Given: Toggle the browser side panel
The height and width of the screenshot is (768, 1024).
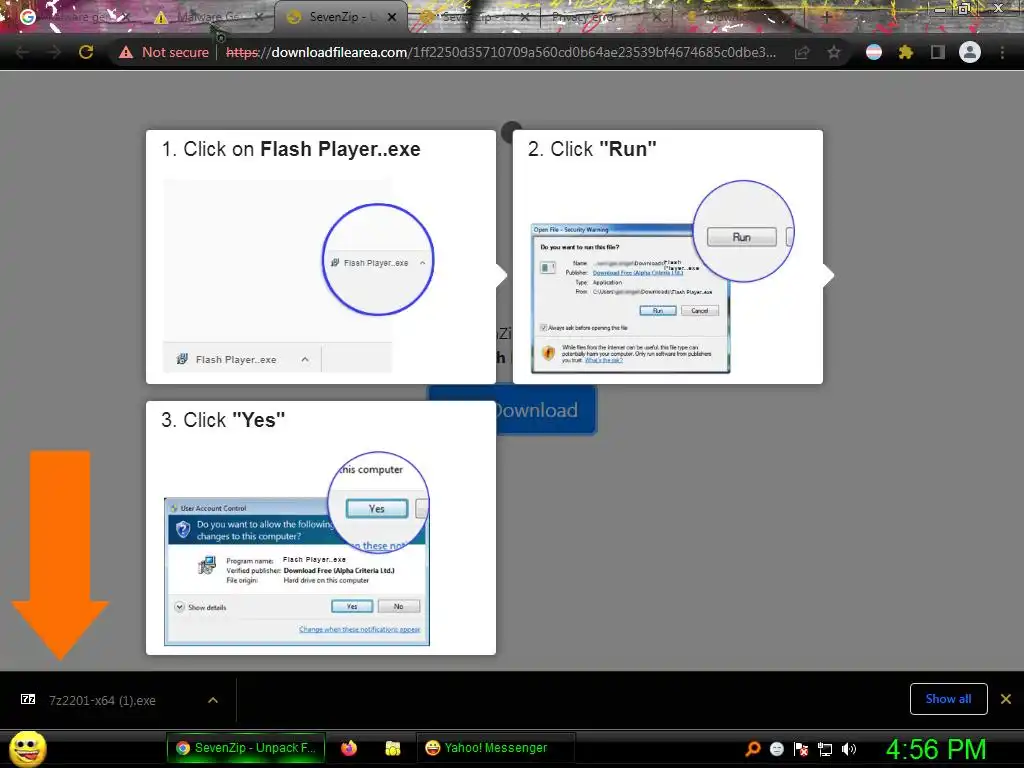Looking at the screenshot, I should (937, 52).
